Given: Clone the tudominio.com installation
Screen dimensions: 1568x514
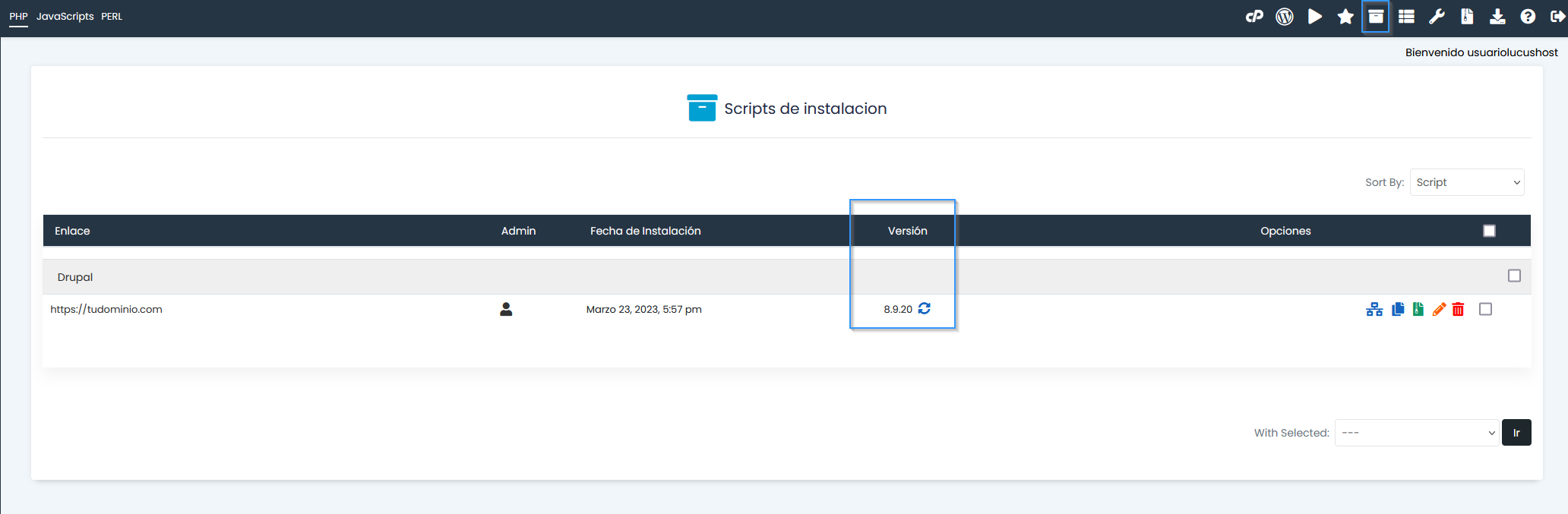Looking at the screenshot, I should [1398, 309].
